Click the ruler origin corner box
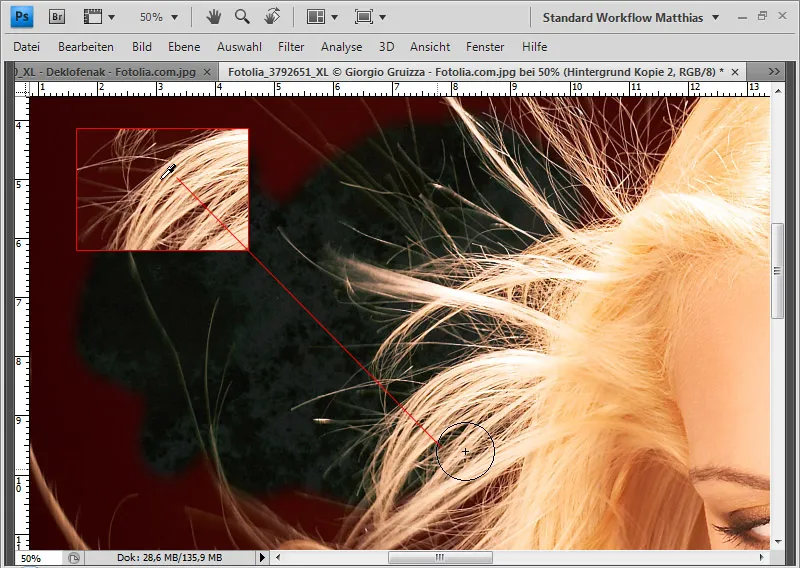This screenshot has height=568, width=800. pos(22,90)
